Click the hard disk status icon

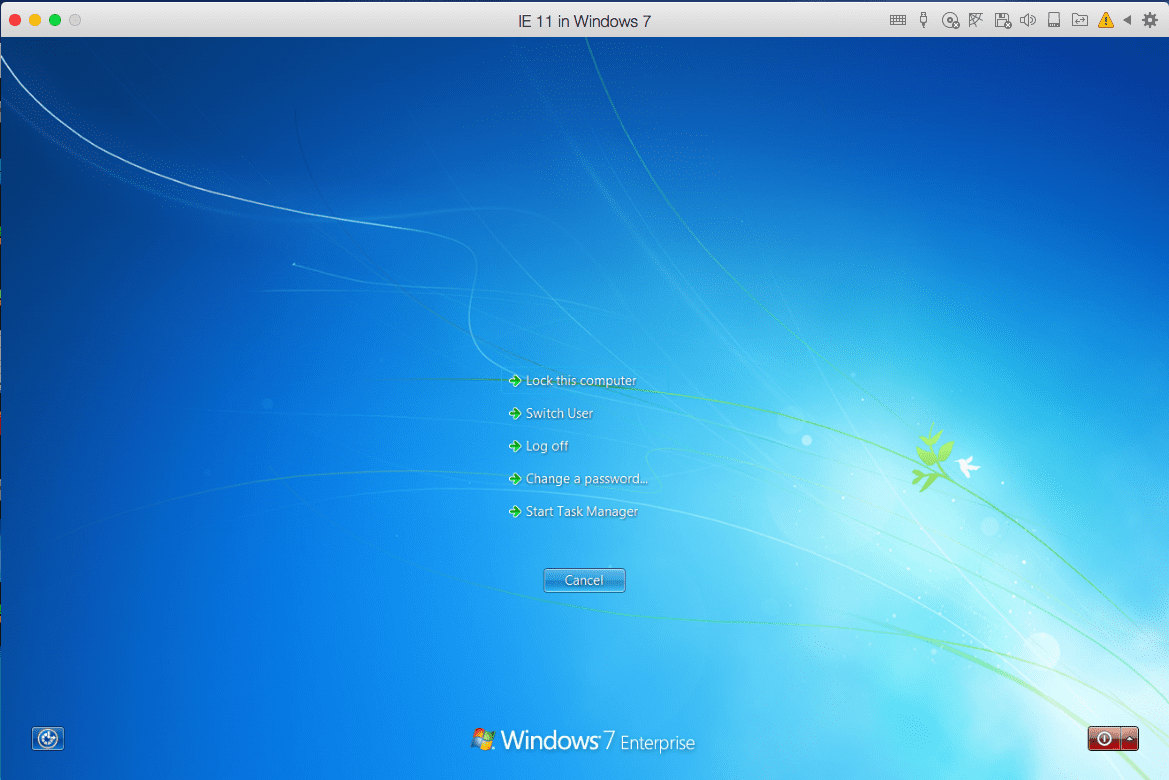[1053, 19]
